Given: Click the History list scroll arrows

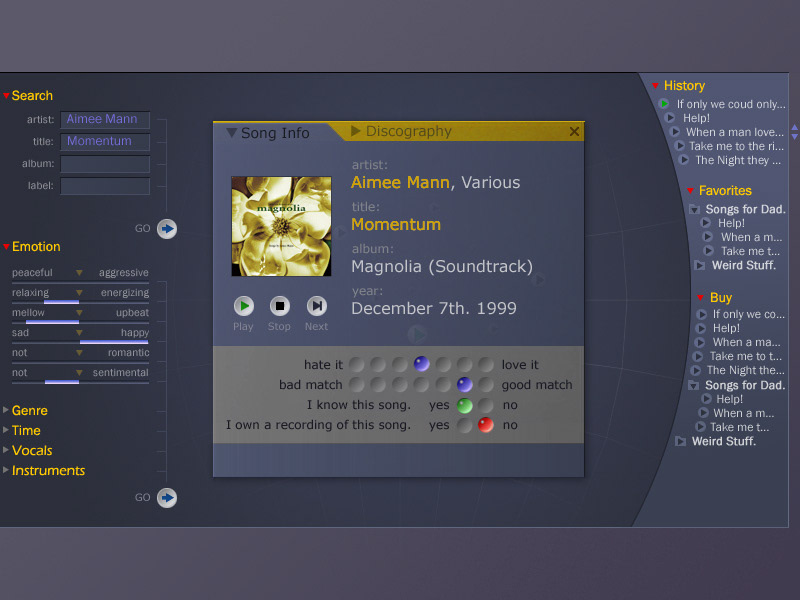Looking at the screenshot, I should coord(794,132).
